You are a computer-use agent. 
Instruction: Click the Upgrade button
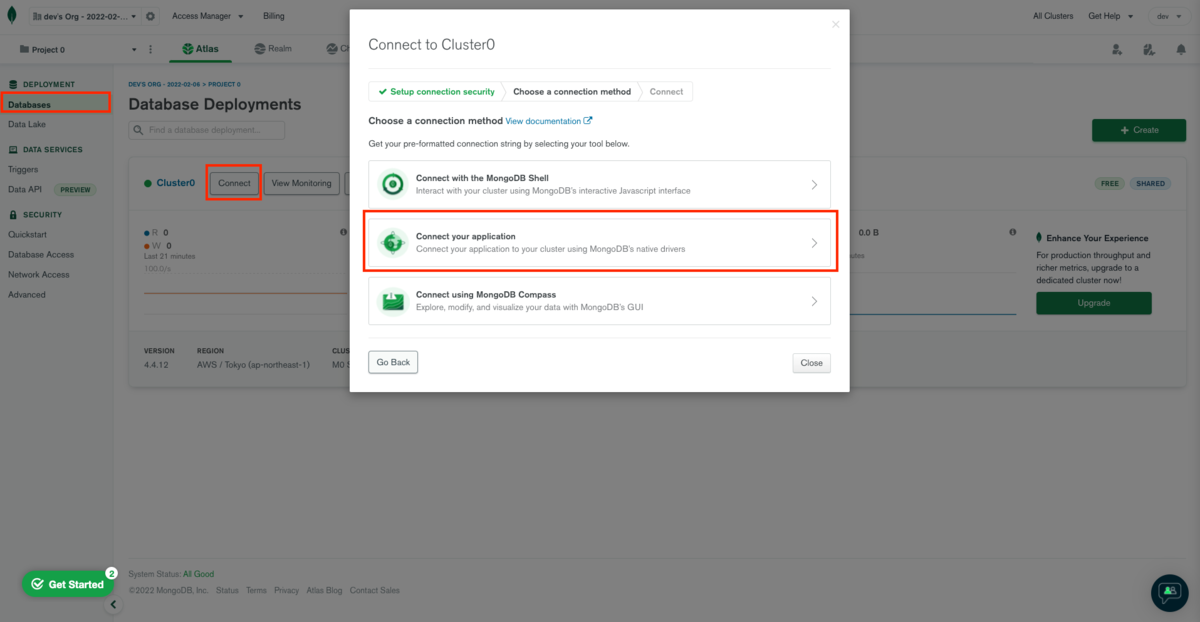pyautogui.click(x=1093, y=303)
